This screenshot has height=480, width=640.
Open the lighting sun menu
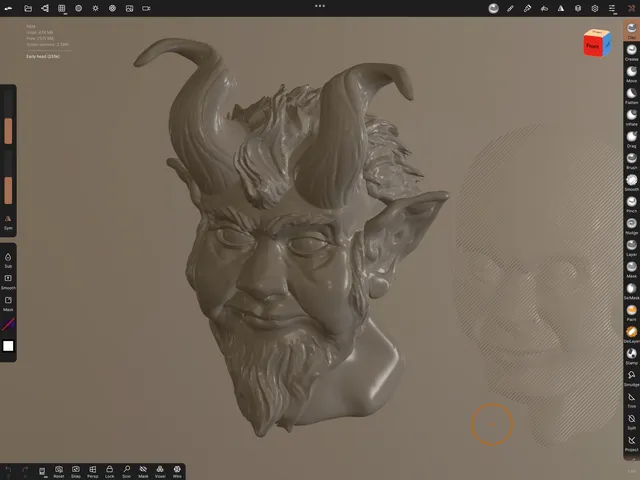[96, 8]
